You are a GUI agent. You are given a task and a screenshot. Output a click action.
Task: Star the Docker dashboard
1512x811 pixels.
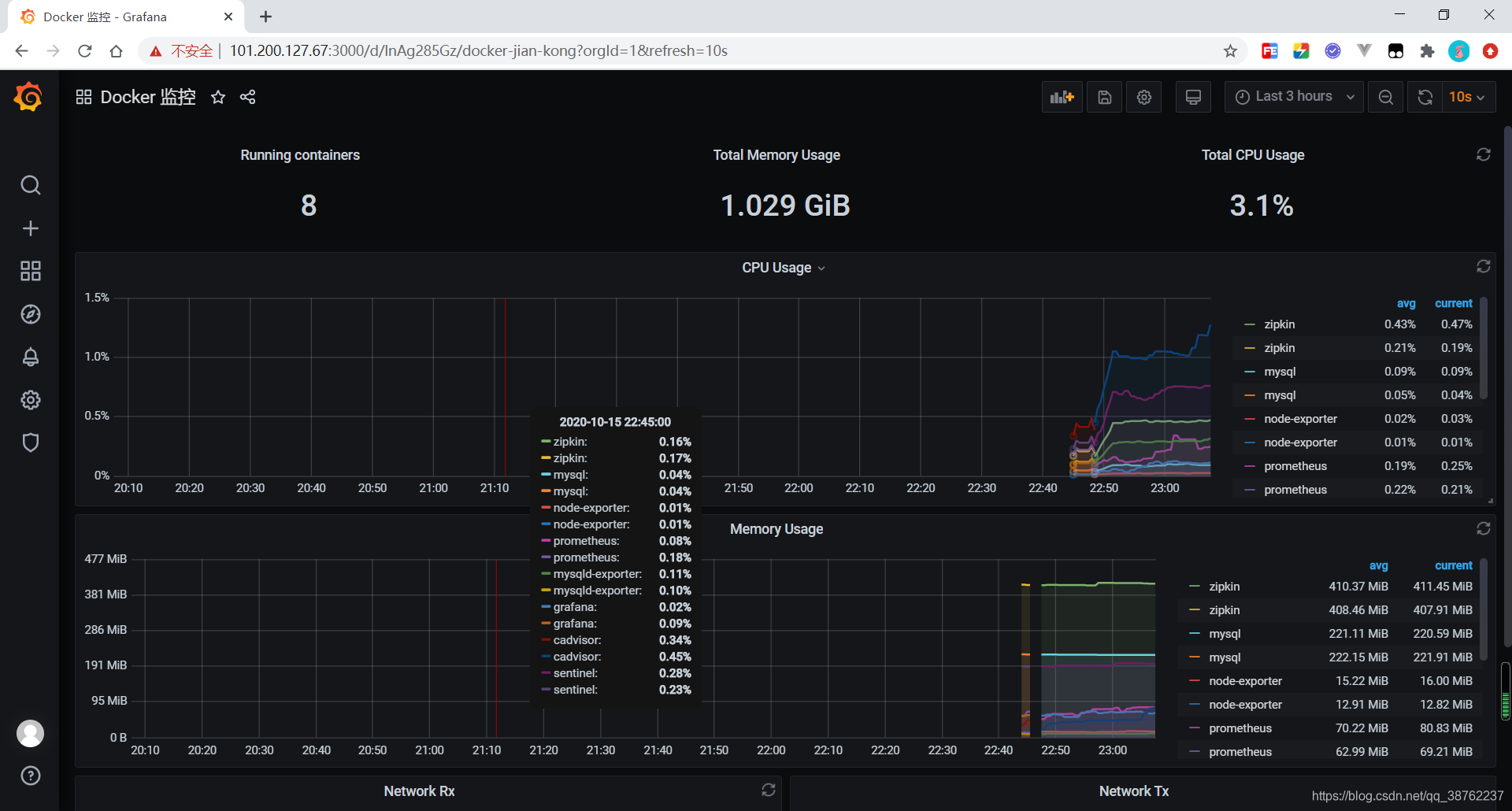click(x=218, y=97)
